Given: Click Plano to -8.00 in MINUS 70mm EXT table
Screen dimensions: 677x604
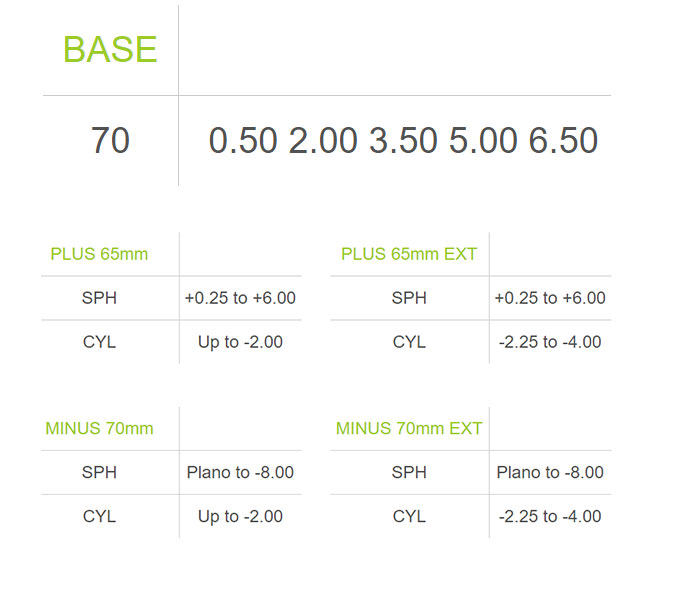Looking at the screenshot, I should coord(550,472).
